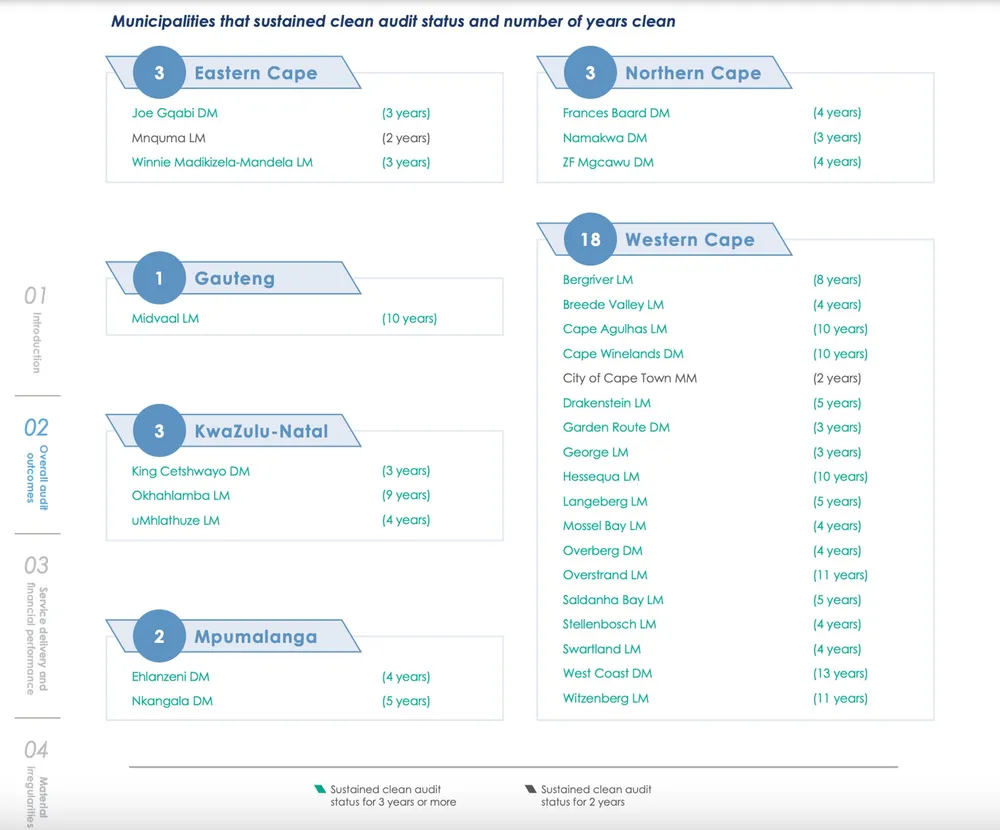Click the King Cetshwayo DM entry
Screen dimensions: 1000x830
[x=191, y=471]
